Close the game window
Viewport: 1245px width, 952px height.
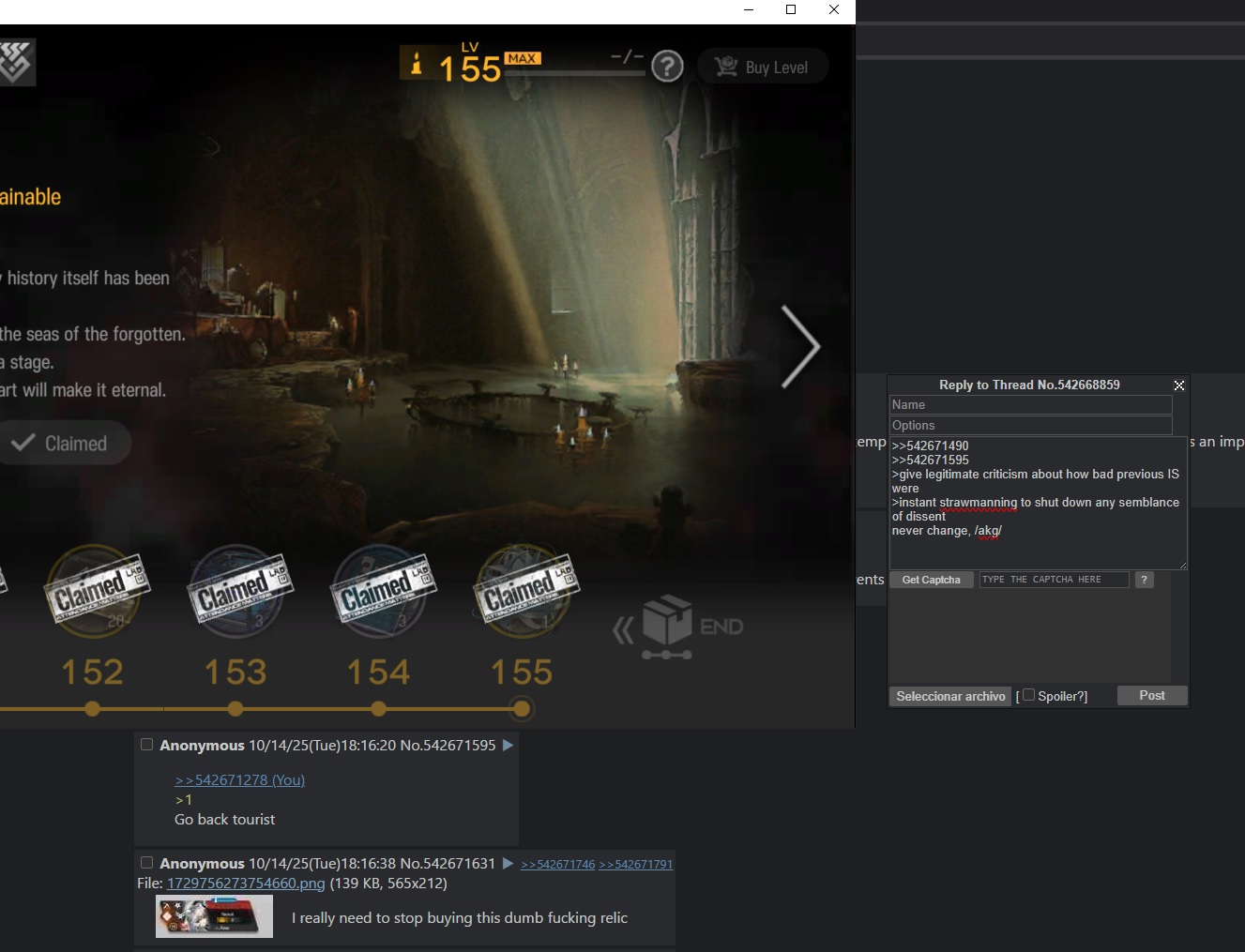click(834, 9)
